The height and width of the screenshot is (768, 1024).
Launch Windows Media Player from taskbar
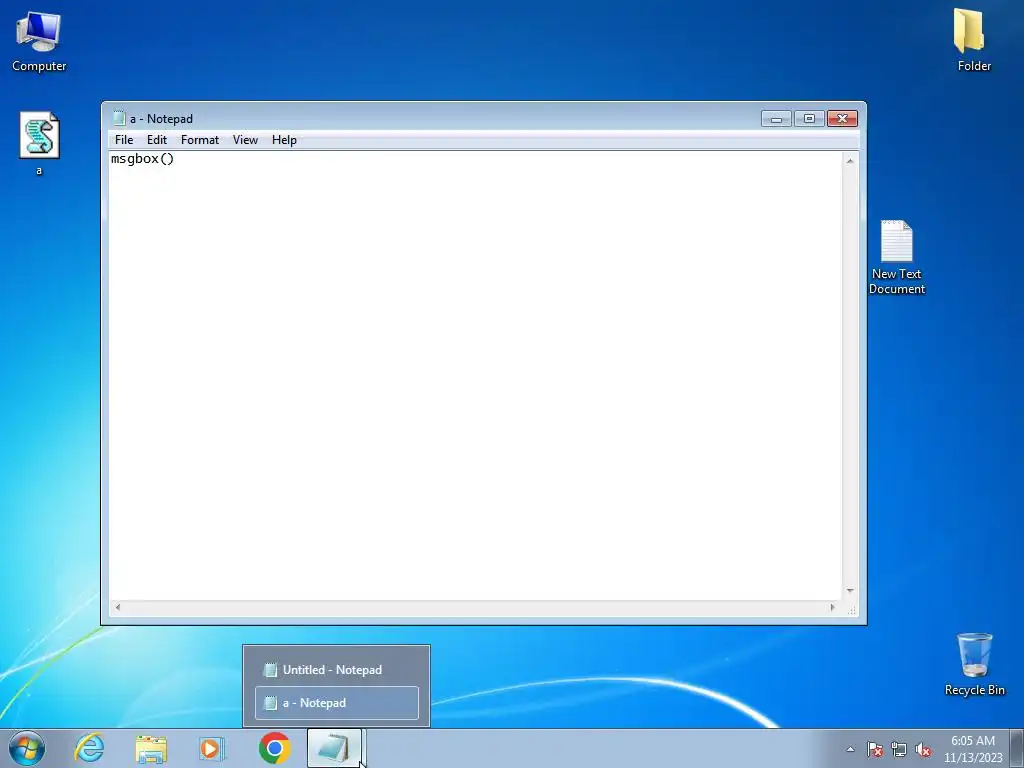click(x=212, y=748)
